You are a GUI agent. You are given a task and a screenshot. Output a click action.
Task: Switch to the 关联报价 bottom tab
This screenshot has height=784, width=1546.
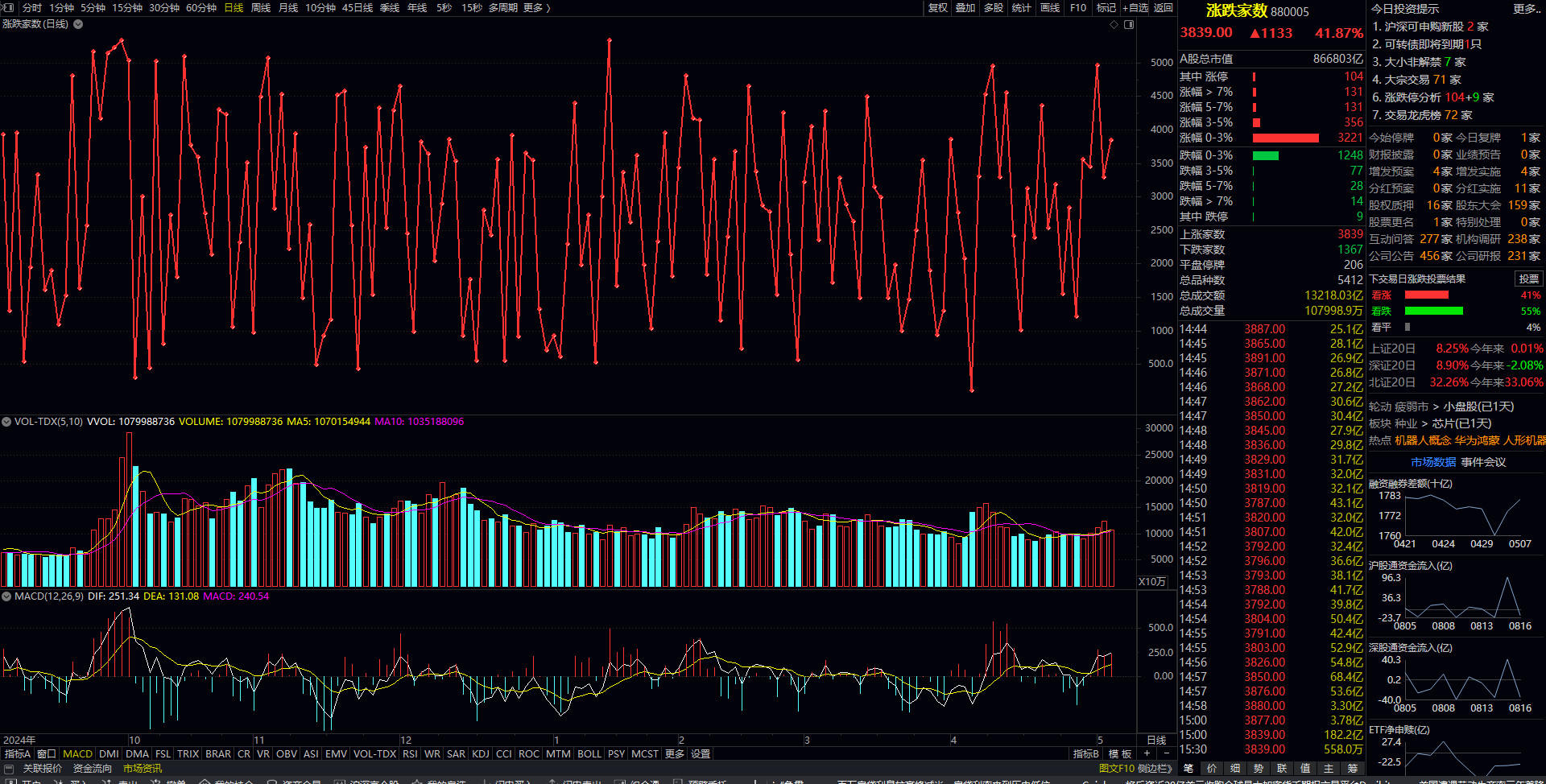[42, 769]
